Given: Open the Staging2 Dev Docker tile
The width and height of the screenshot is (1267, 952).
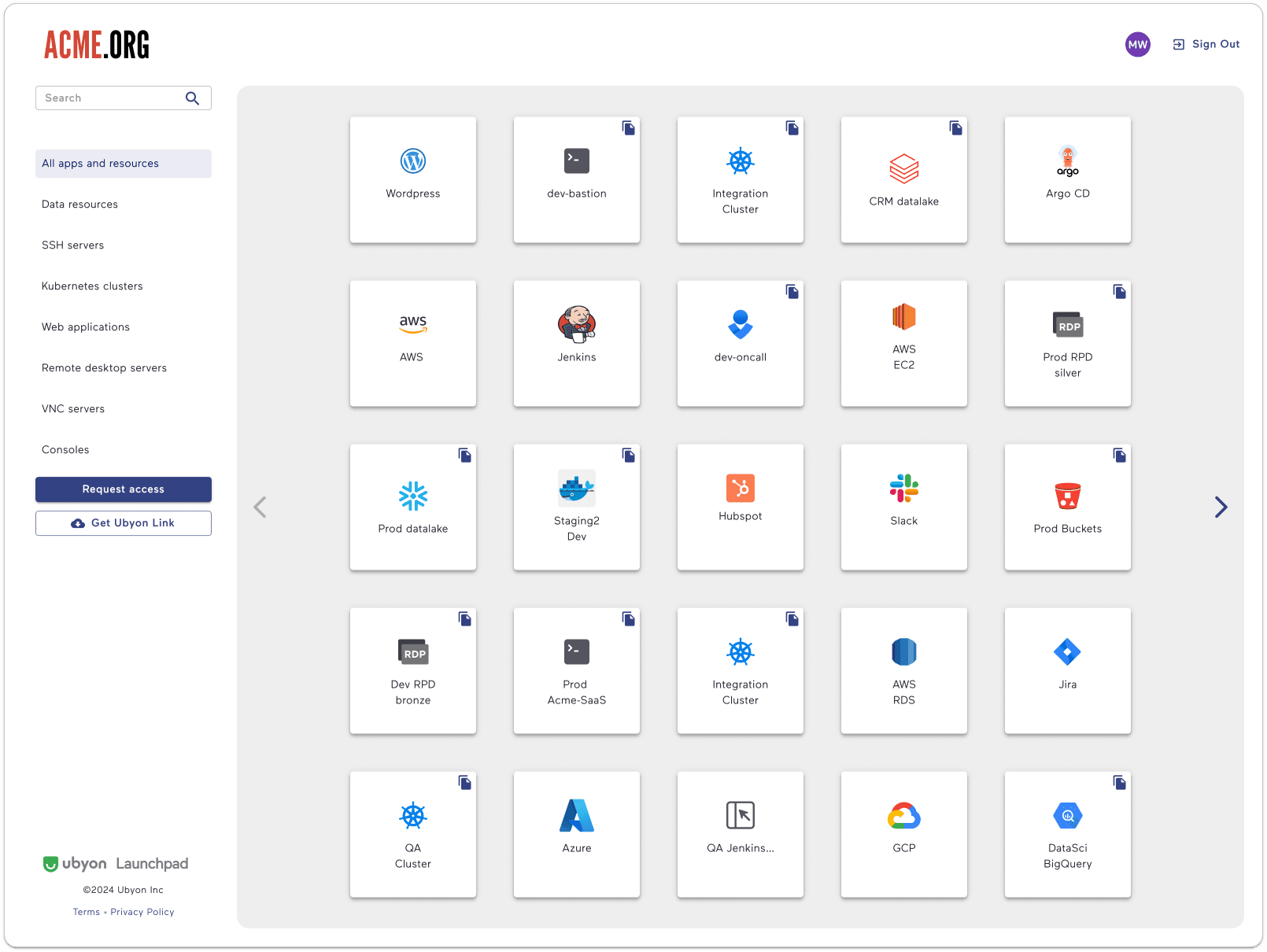Looking at the screenshot, I should [x=577, y=507].
